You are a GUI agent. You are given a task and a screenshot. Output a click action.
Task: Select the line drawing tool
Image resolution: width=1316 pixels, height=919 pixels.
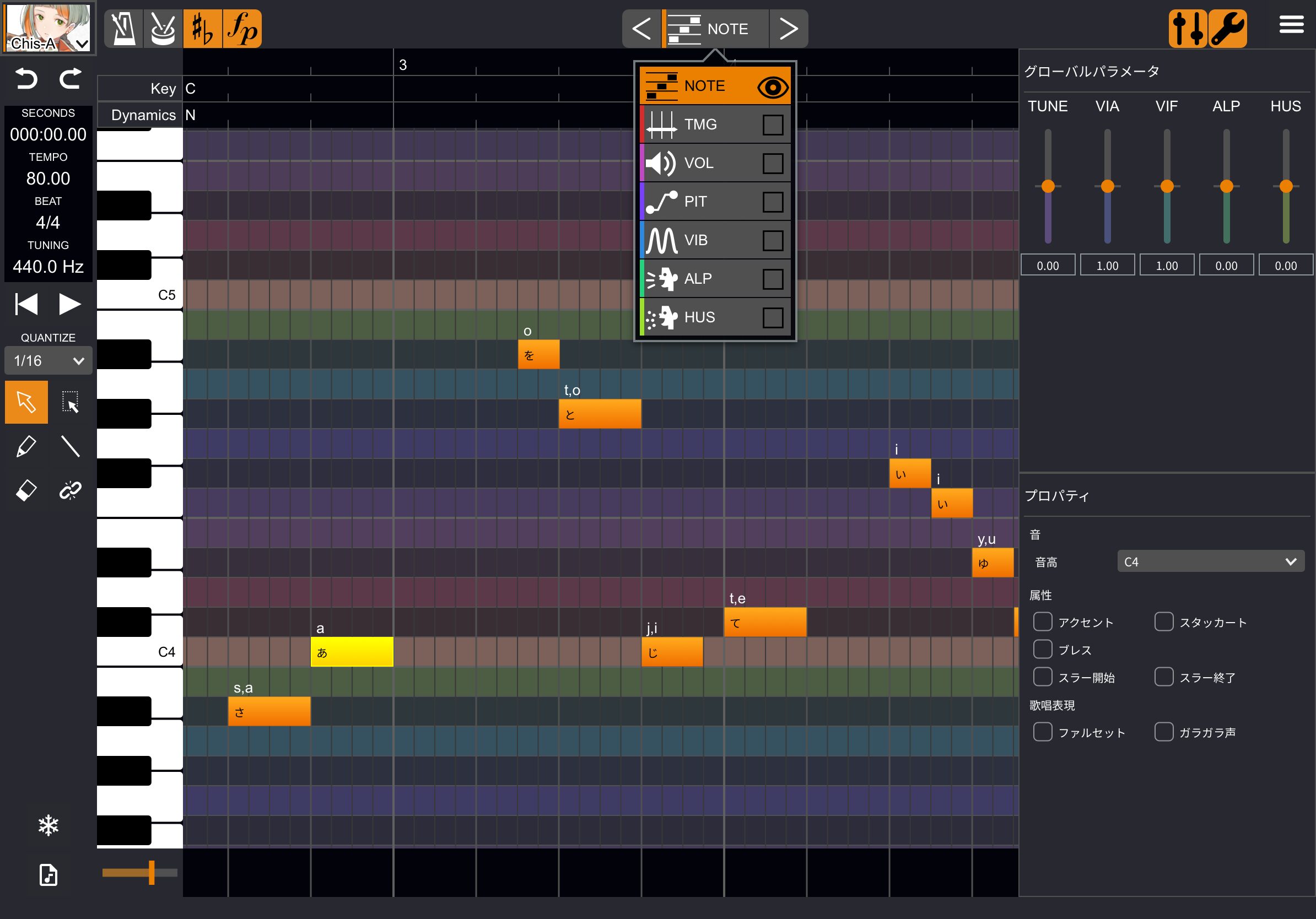pyautogui.click(x=70, y=446)
